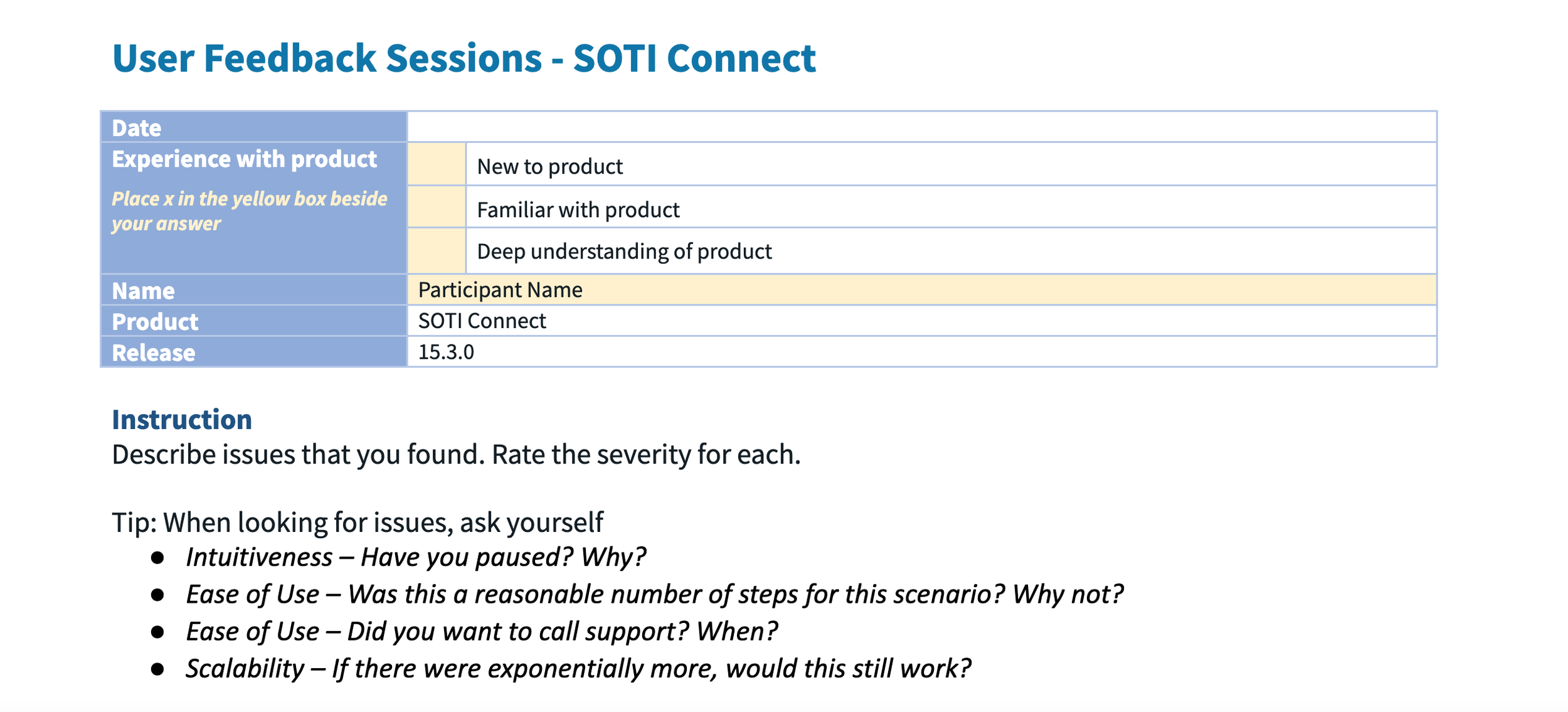This screenshot has width=1568, height=712.
Task: Click the Intuitiveness bullet line
Action: point(415,557)
